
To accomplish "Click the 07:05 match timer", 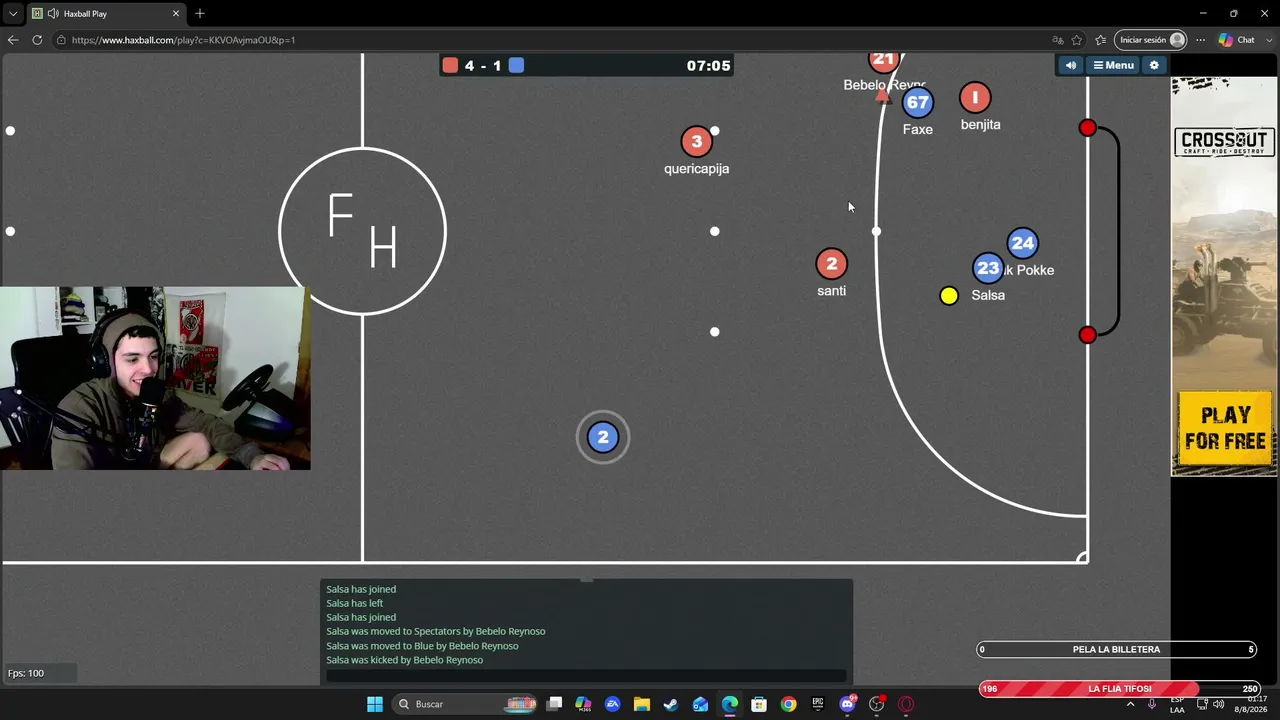I will [x=708, y=65].
